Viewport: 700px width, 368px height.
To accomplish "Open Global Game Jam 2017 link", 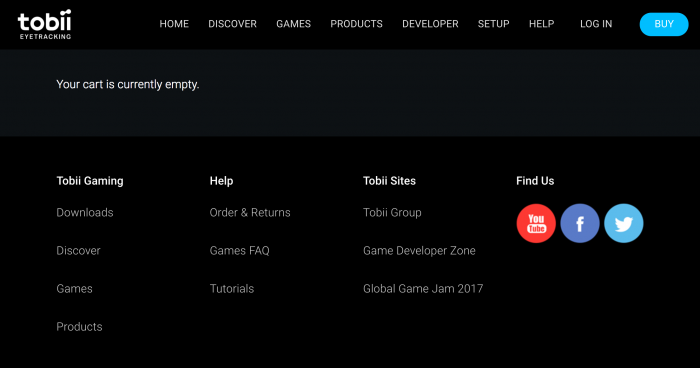I will pos(423,289).
